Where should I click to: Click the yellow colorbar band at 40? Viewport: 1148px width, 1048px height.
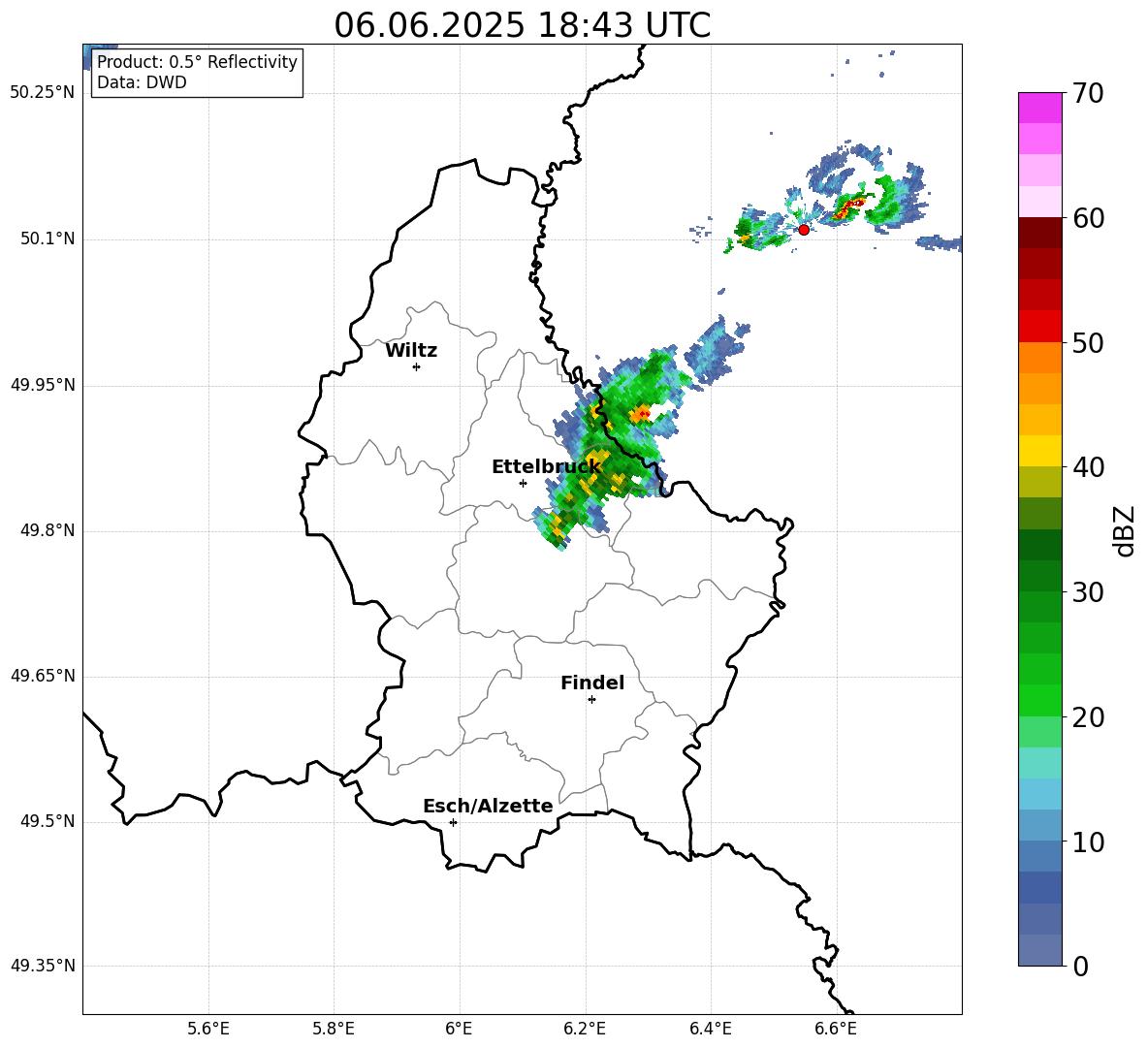coord(1040,451)
